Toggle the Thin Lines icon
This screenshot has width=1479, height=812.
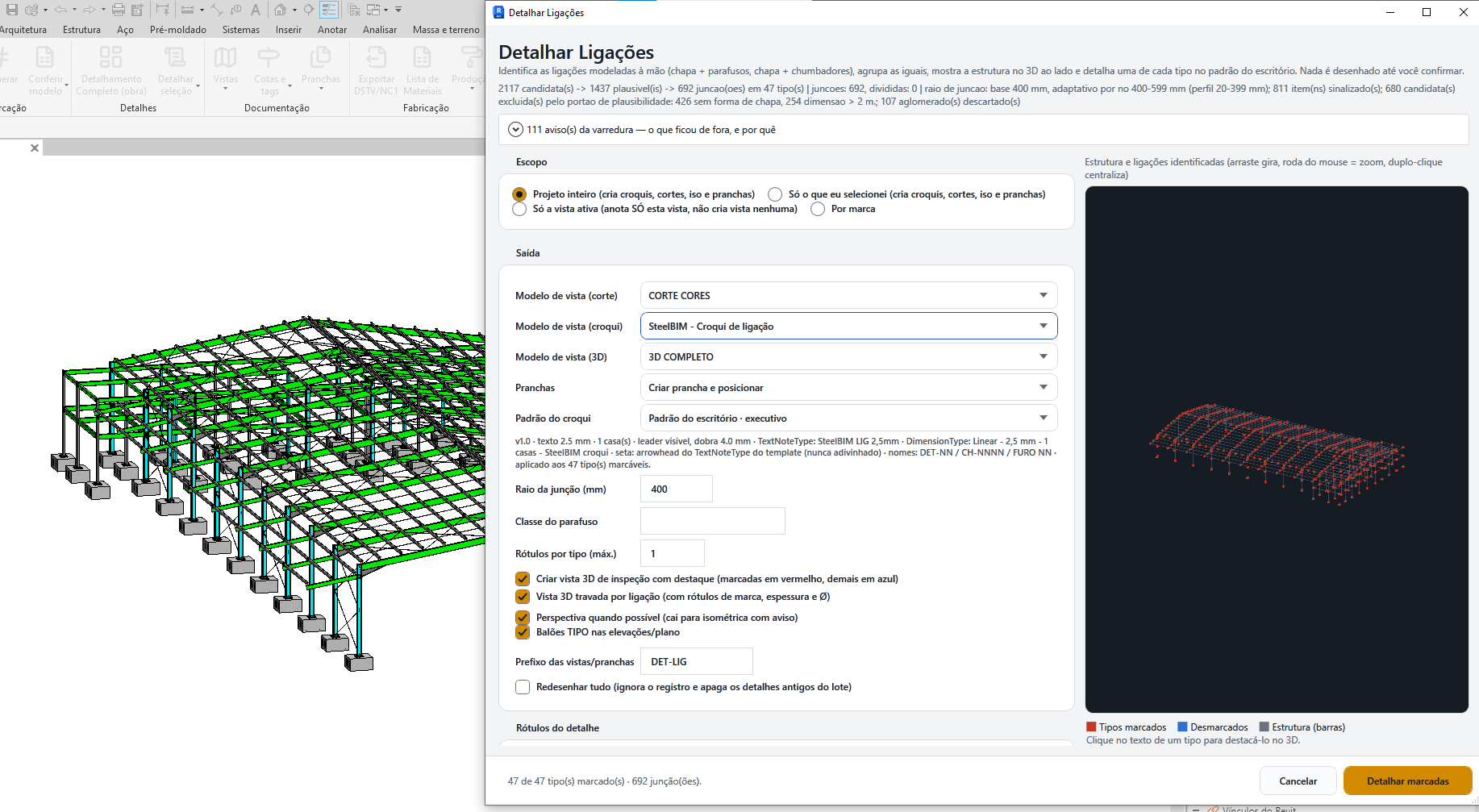pos(329,10)
